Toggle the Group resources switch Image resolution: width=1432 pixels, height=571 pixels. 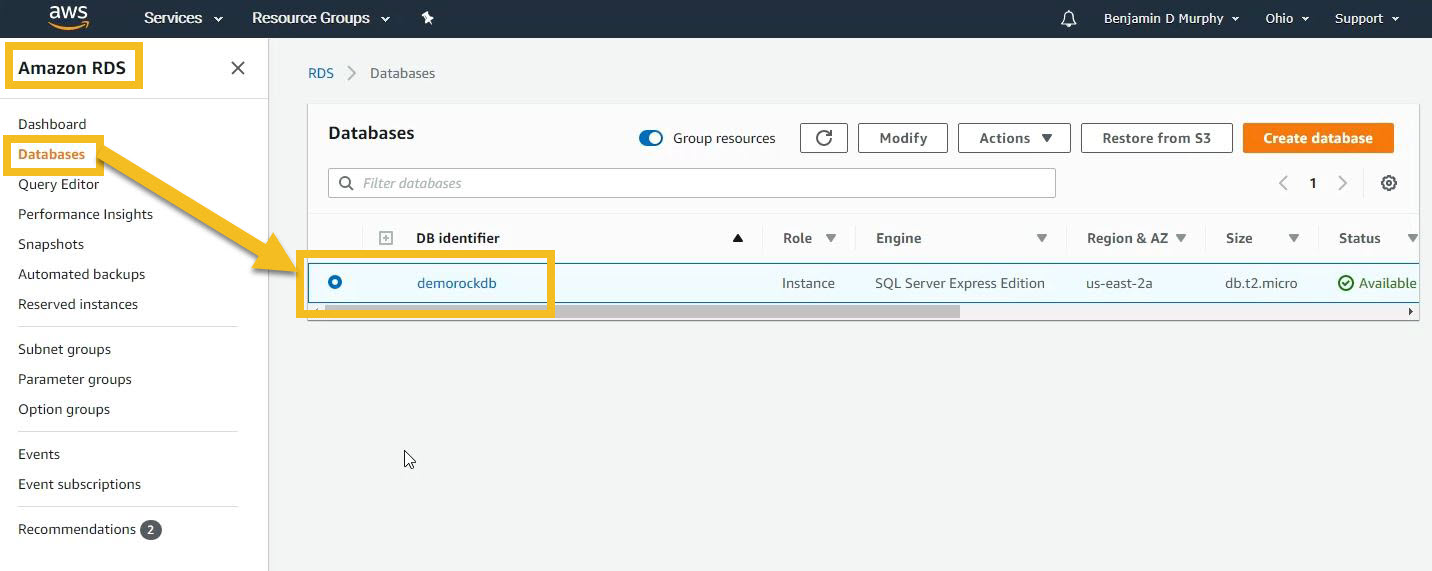coord(651,138)
